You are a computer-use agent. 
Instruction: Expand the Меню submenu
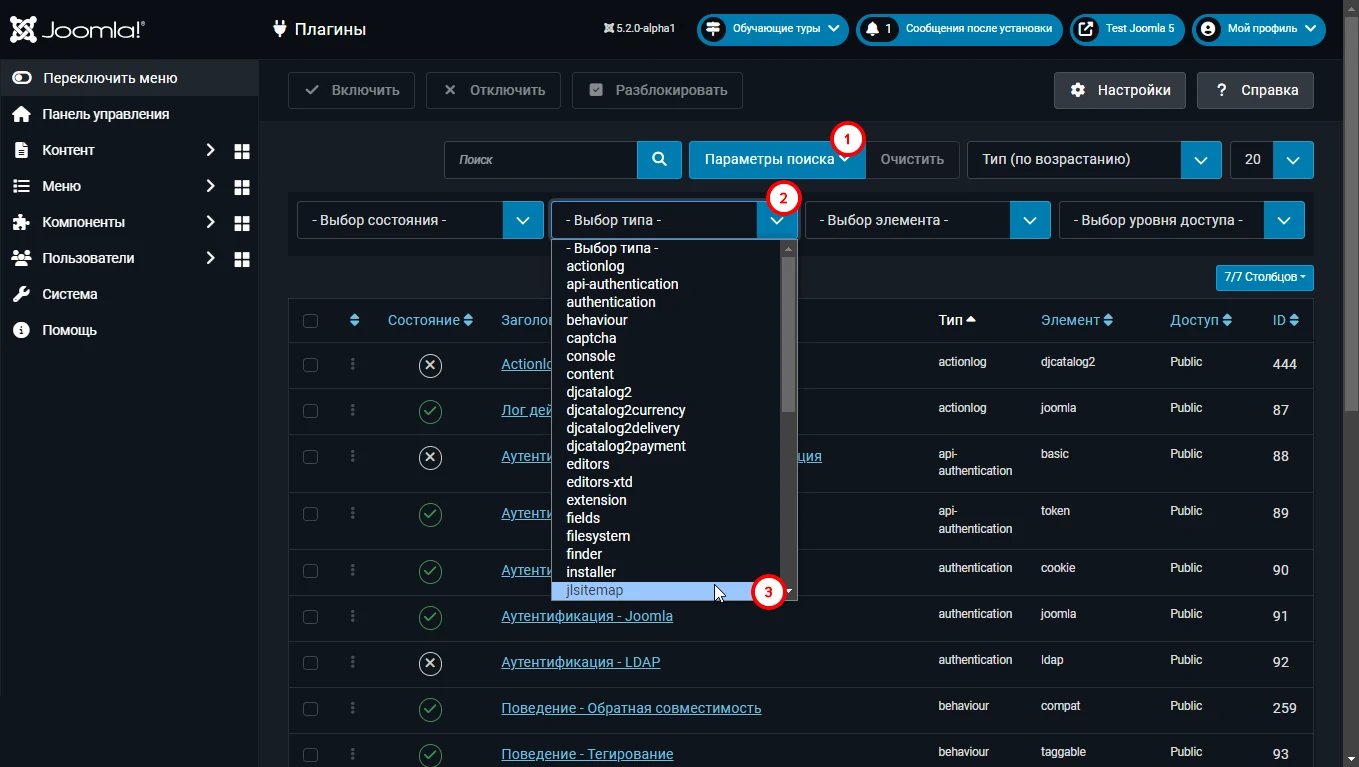click(210, 186)
